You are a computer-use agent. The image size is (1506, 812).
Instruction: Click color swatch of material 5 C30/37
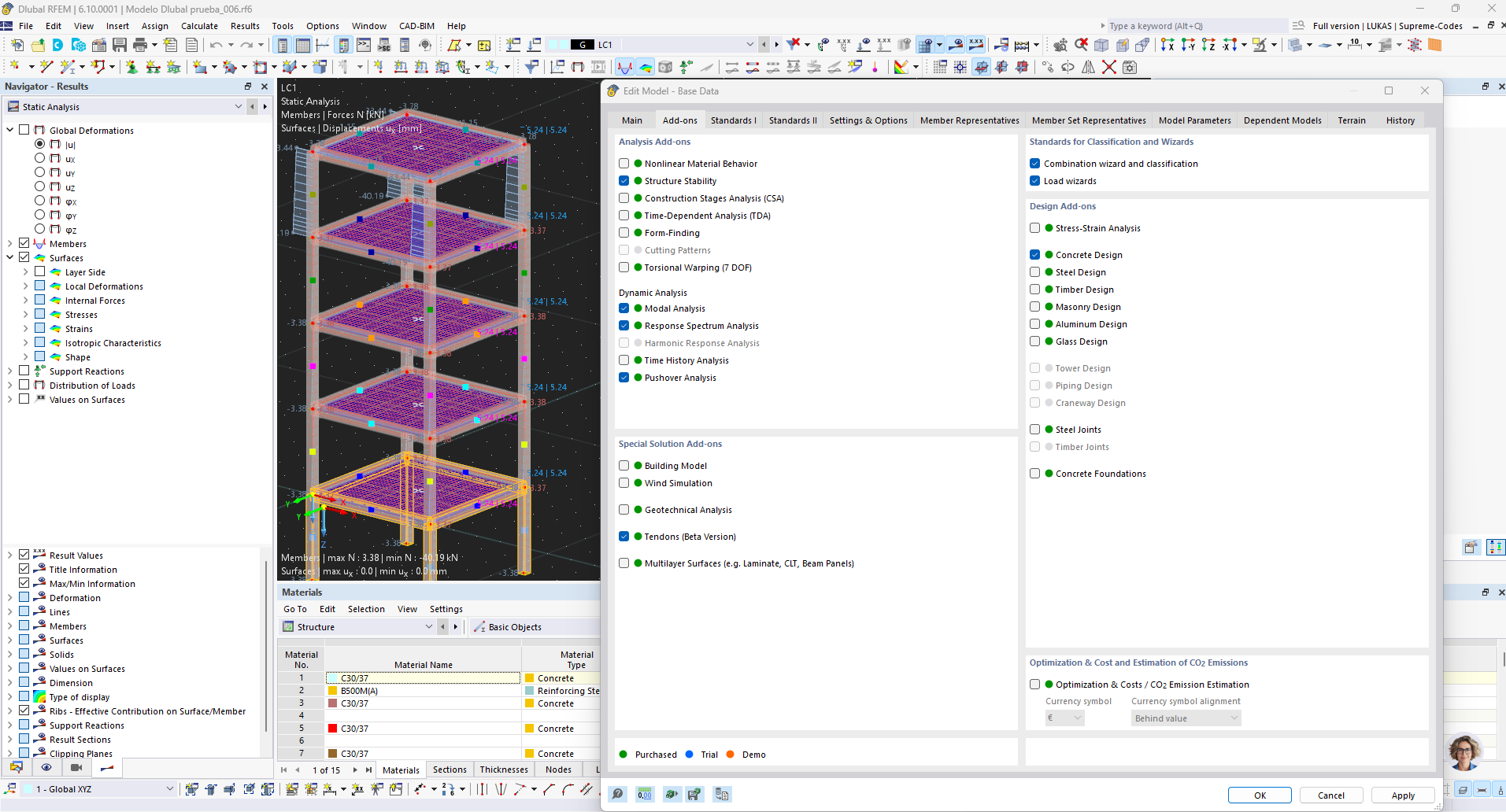(333, 729)
